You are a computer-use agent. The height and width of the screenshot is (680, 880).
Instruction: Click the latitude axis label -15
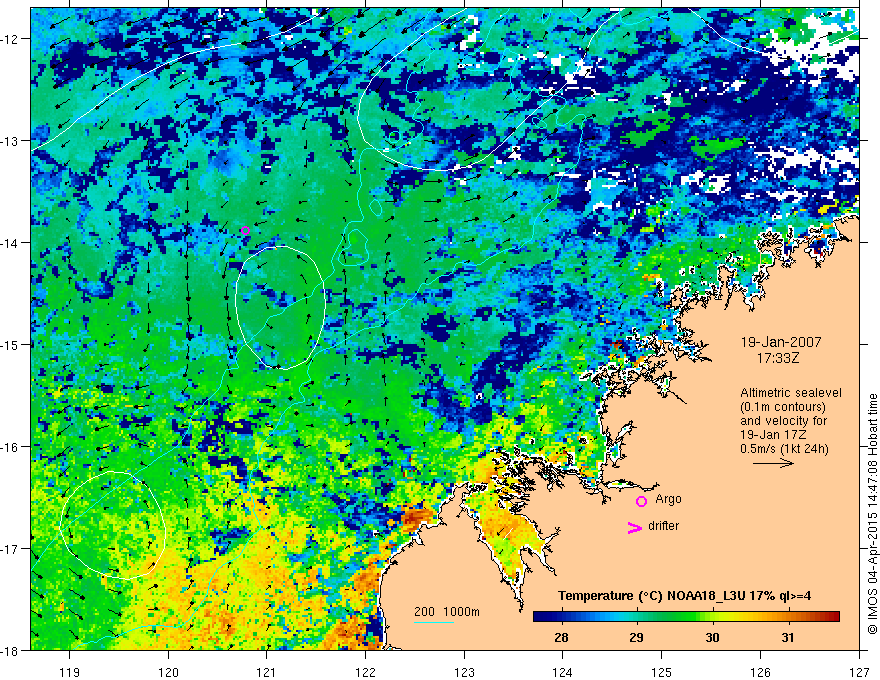(11, 344)
